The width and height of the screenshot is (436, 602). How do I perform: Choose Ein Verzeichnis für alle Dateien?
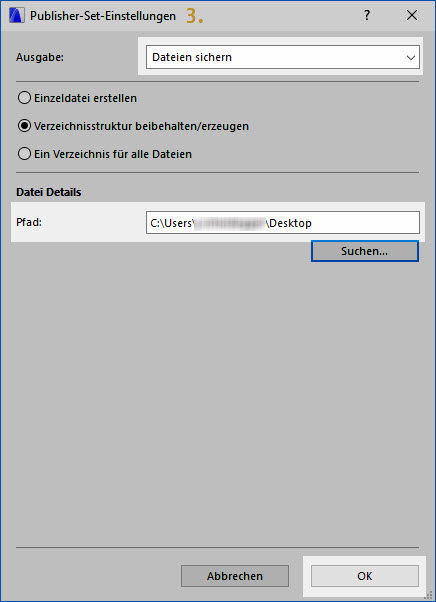(x=24, y=154)
